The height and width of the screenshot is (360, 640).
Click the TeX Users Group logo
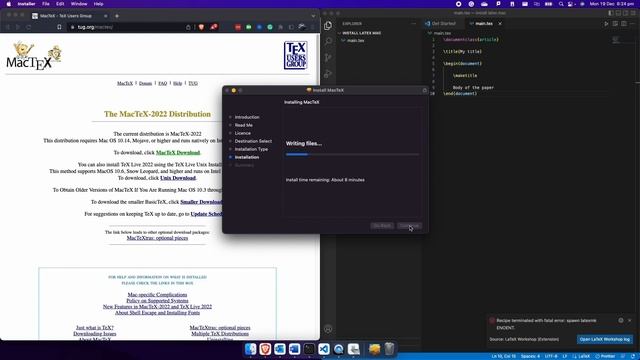pos(296,56)
